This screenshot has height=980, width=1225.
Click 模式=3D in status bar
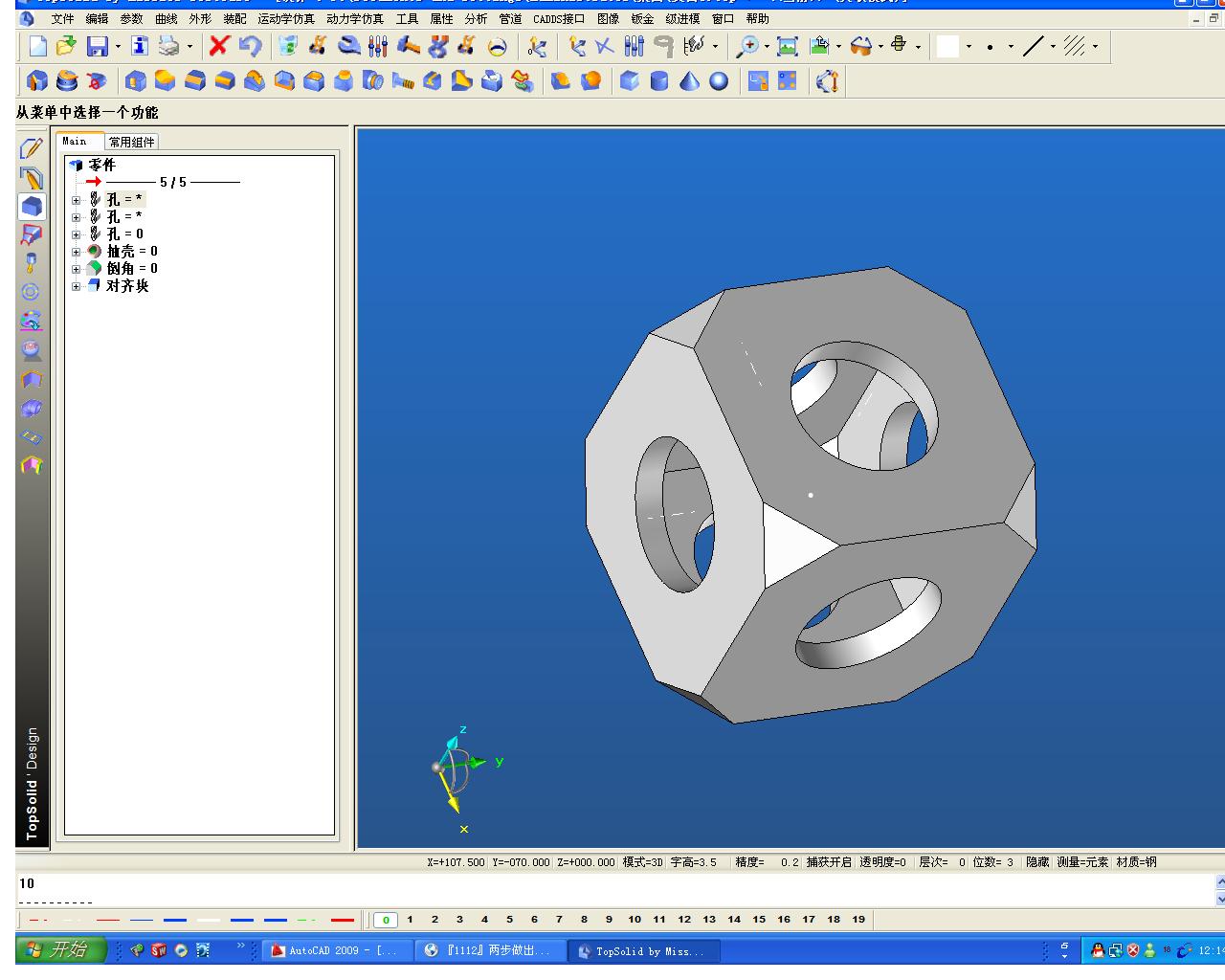(x=642, y=862)
